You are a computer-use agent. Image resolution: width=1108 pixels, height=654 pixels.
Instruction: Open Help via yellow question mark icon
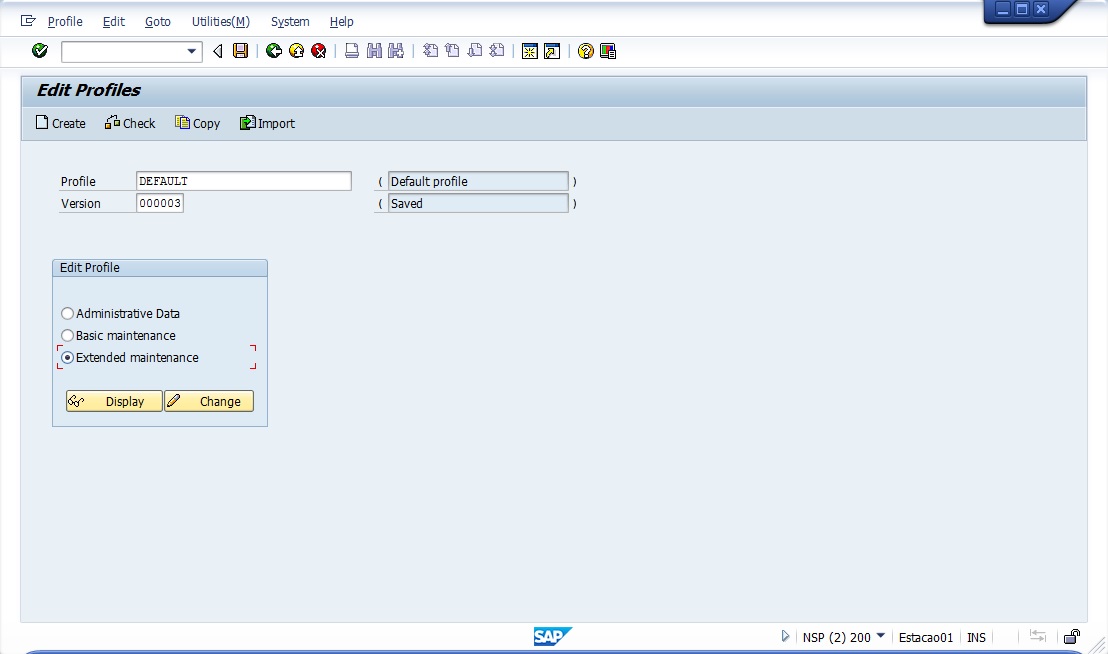[586, 51]
